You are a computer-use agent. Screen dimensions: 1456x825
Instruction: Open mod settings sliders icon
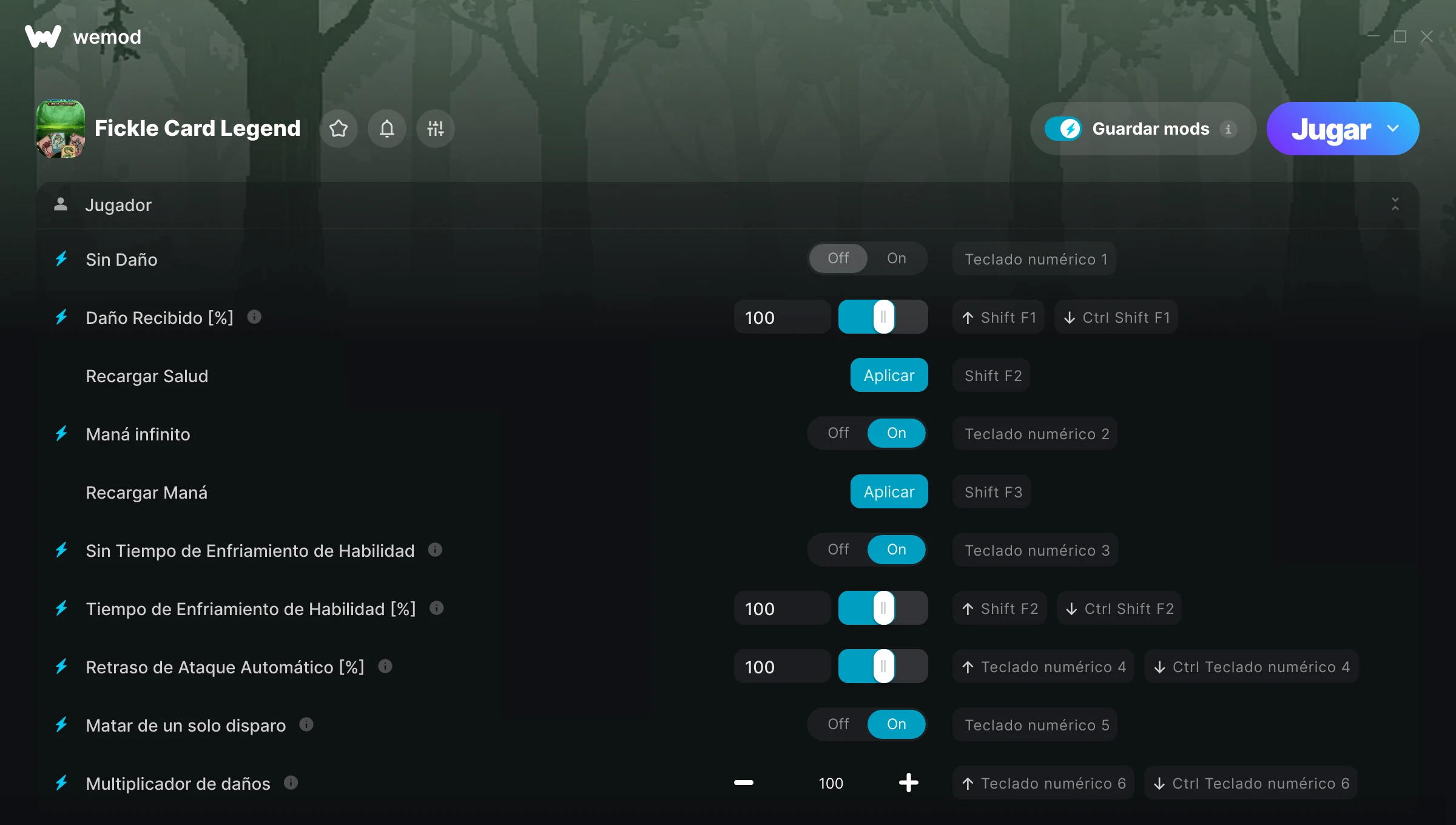pyautogui.click(x=436, y=129)
